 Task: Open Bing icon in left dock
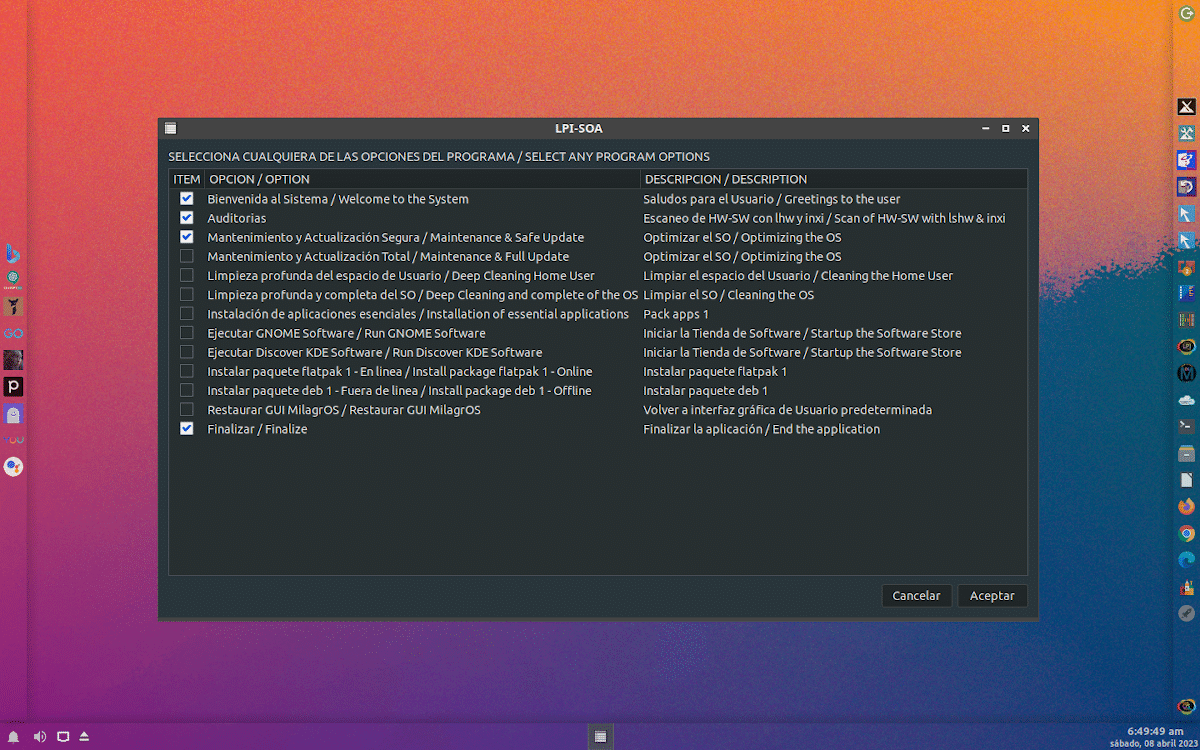[x=13, y=253]
